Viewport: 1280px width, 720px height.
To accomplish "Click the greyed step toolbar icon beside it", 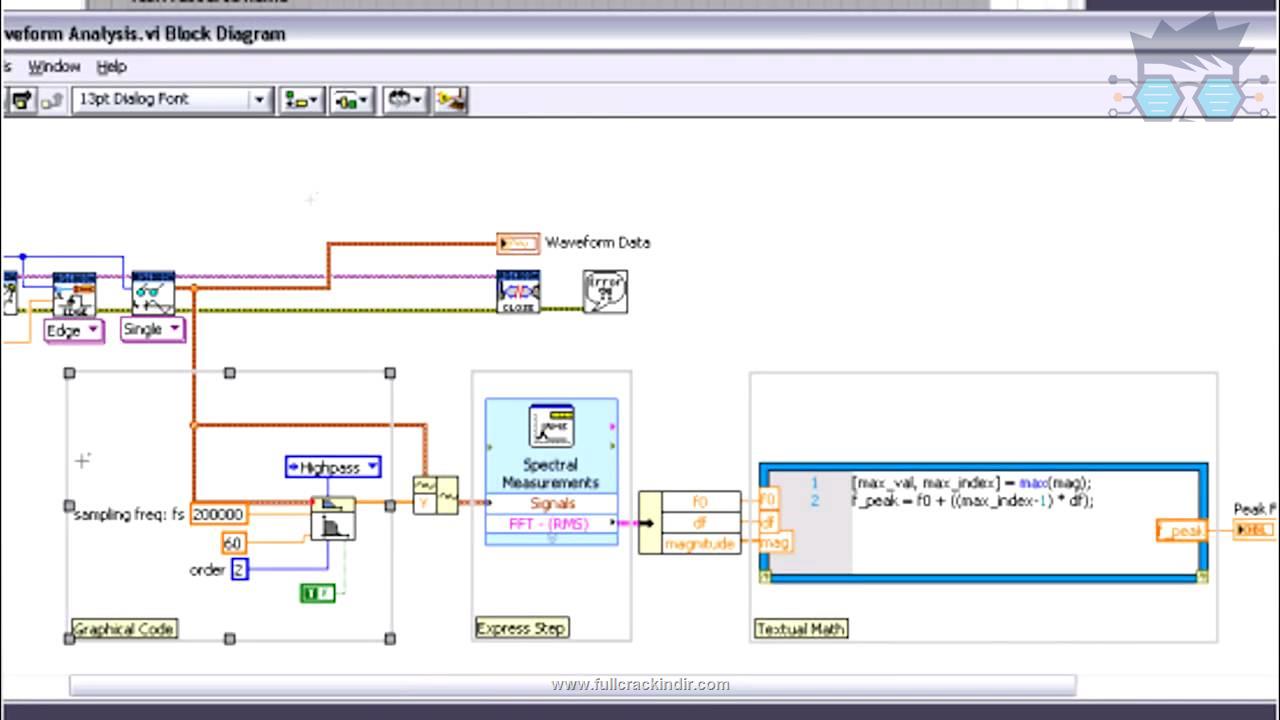I will click(53, 100).
